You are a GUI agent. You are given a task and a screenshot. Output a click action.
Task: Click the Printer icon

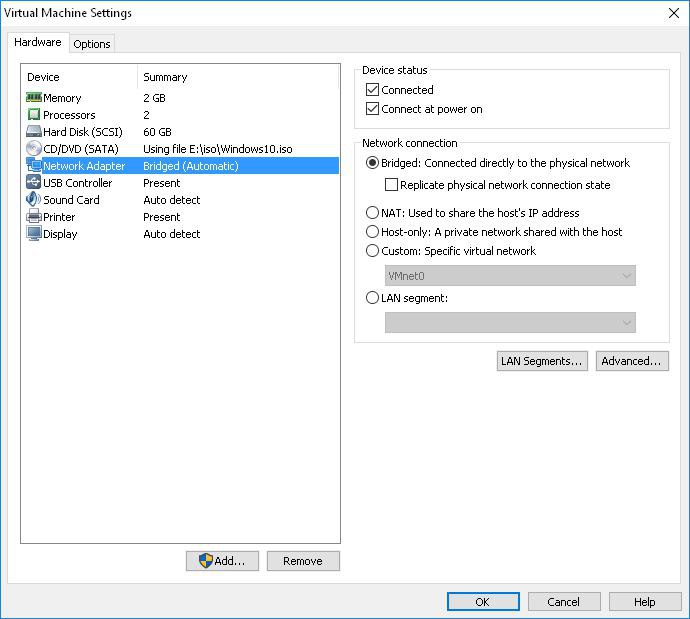[x=34, y=216]
